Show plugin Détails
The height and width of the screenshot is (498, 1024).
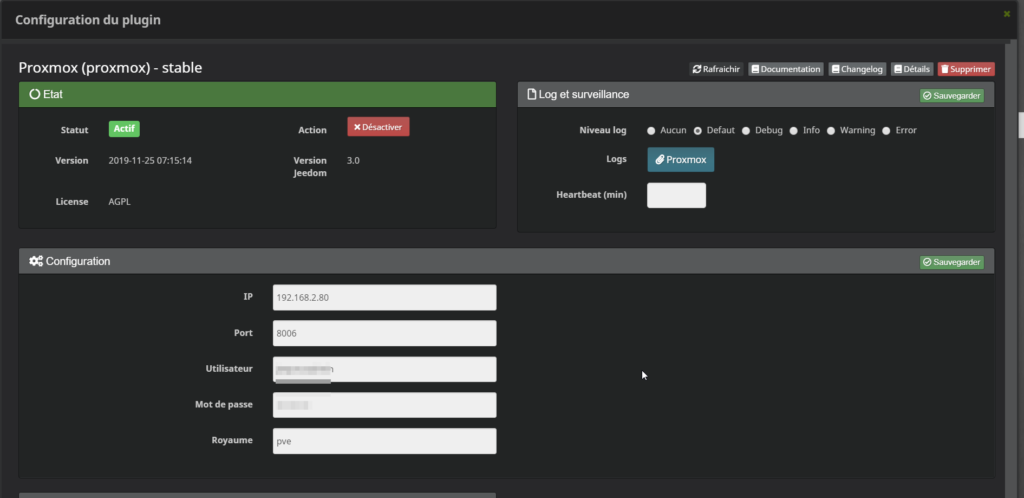(x=912, y=69)
